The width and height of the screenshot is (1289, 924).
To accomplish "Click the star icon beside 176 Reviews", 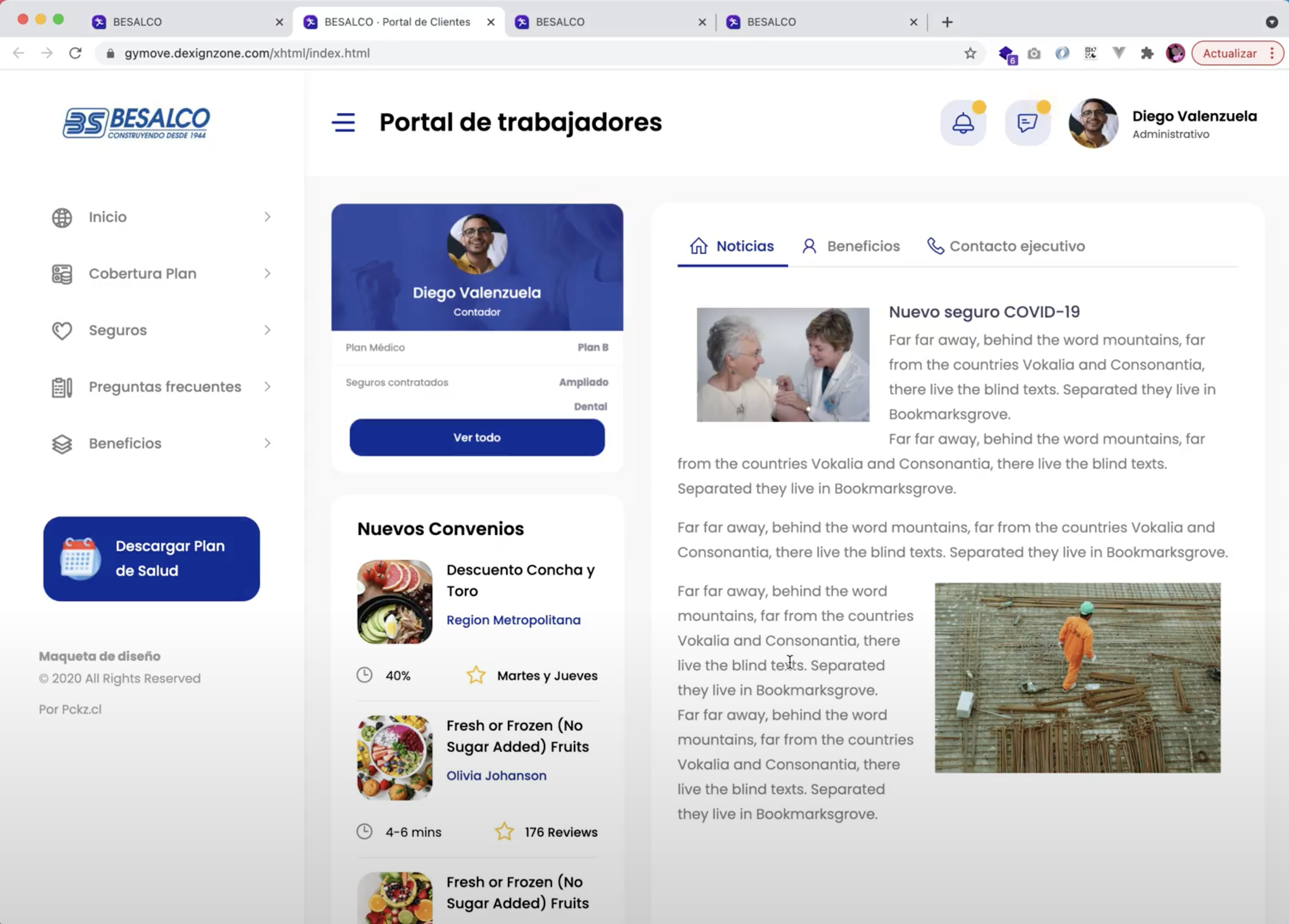I will [x=504, y=832].
